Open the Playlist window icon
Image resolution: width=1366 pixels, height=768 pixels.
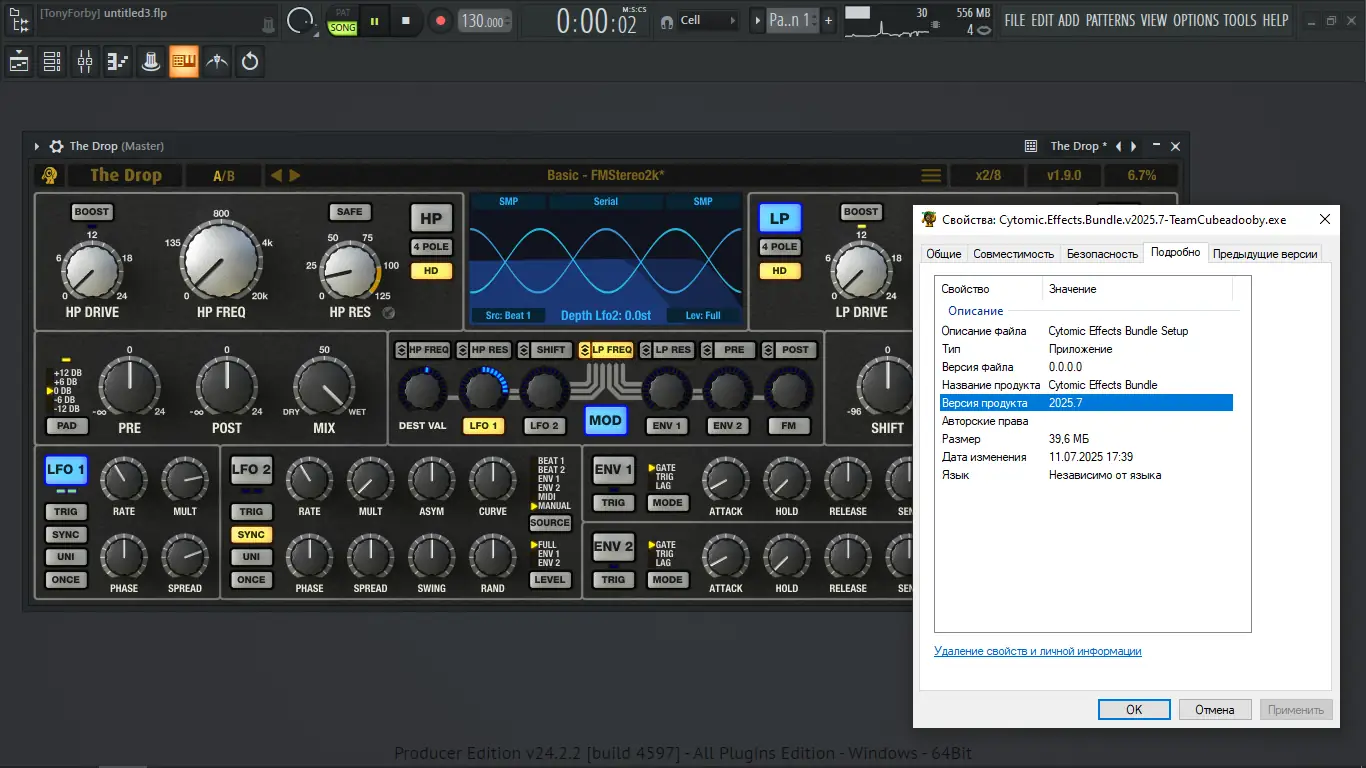point(19,62)
